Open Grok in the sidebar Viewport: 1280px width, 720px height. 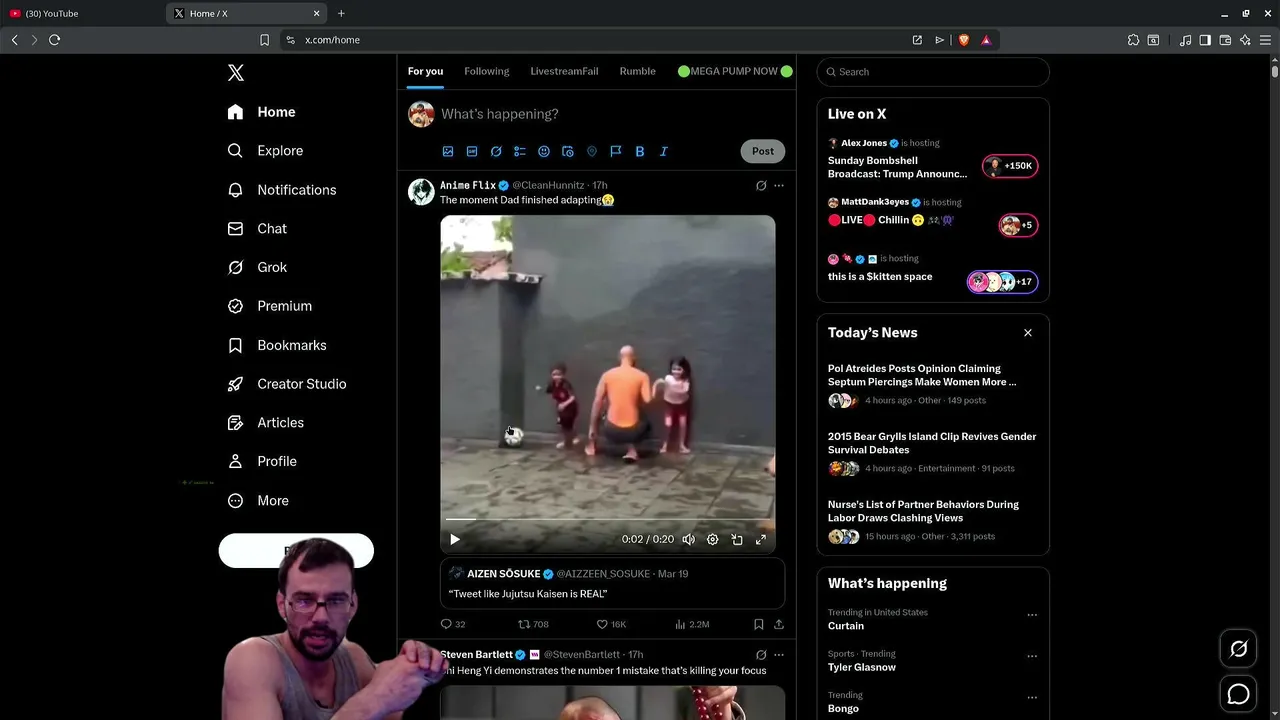[x=257, y=268]
